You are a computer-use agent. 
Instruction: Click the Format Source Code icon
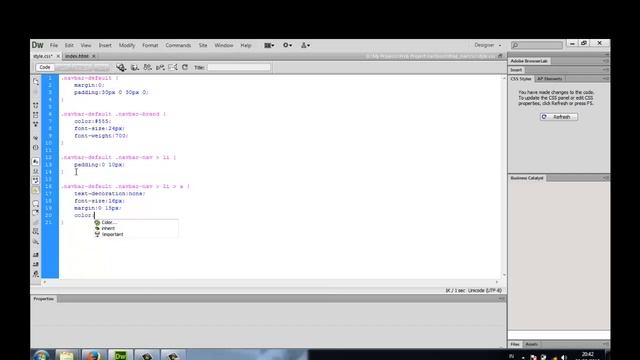click(x=36, y=274)
